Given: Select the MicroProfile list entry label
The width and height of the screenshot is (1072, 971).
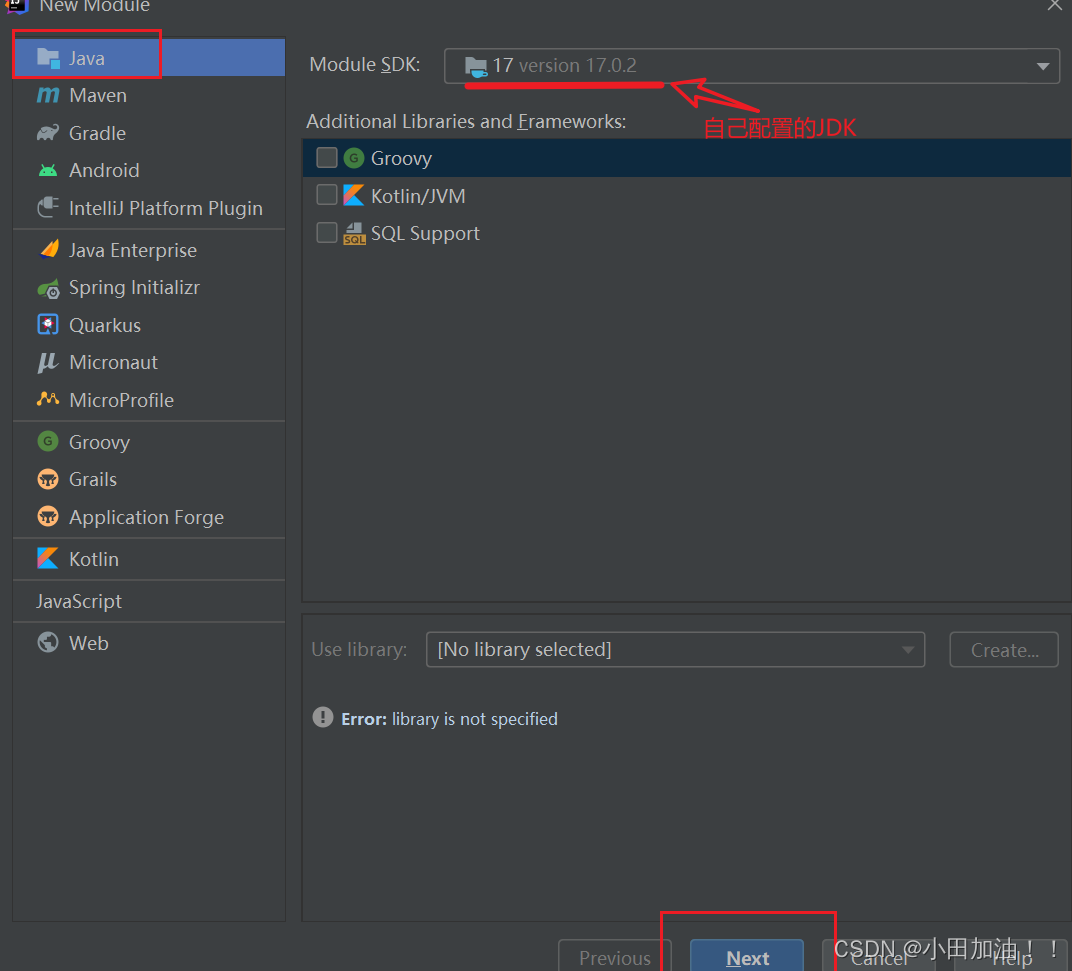Looking at the screenshot, I should coord(122,400).
